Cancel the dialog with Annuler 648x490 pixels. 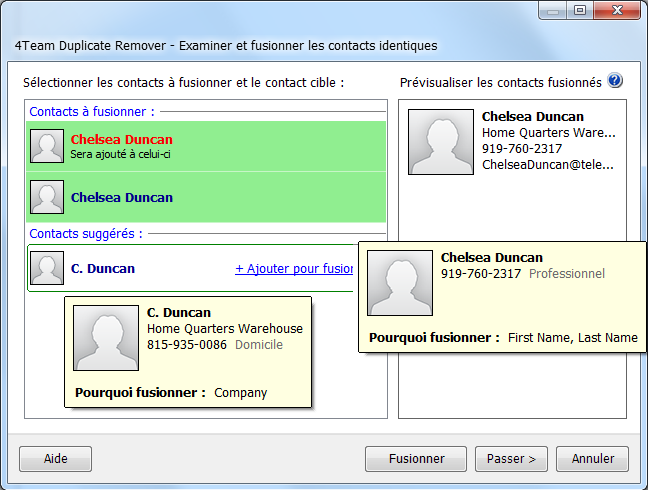[x=593, y=459]
